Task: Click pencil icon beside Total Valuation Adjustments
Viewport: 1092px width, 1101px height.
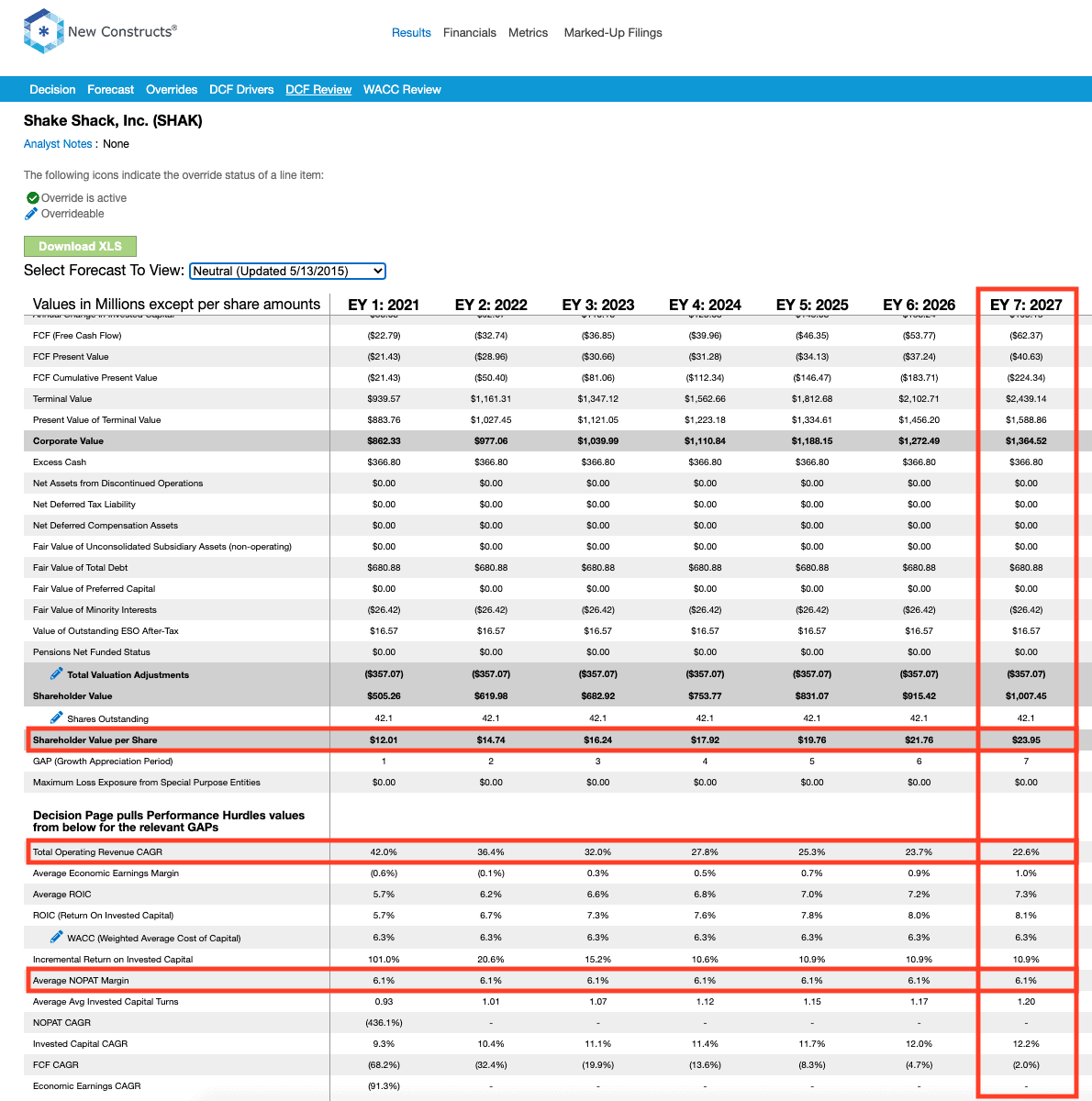Action: (56, 673)
